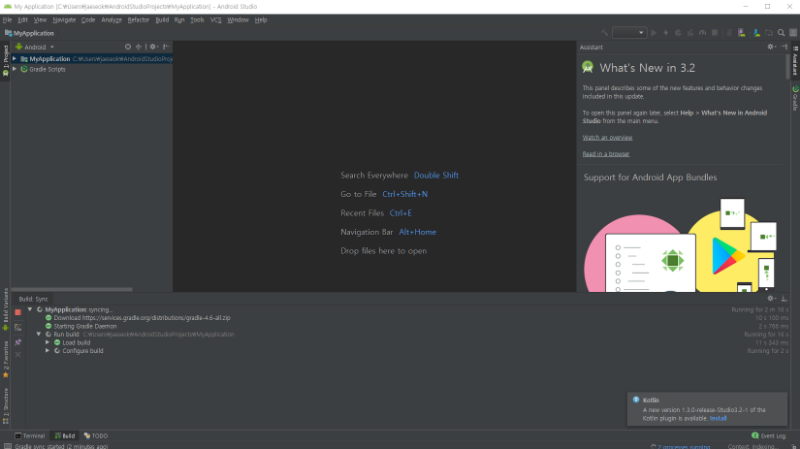Open the Edit menu
Image resolution: width=800 pixels, height=449 pixels.
coord(22,20)
